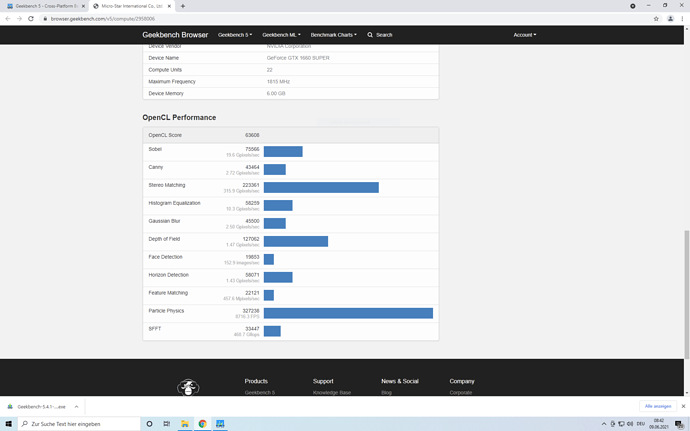Click the OpenCL Performance heading
This screenshot has height=431, width=690.
(179, 118)
